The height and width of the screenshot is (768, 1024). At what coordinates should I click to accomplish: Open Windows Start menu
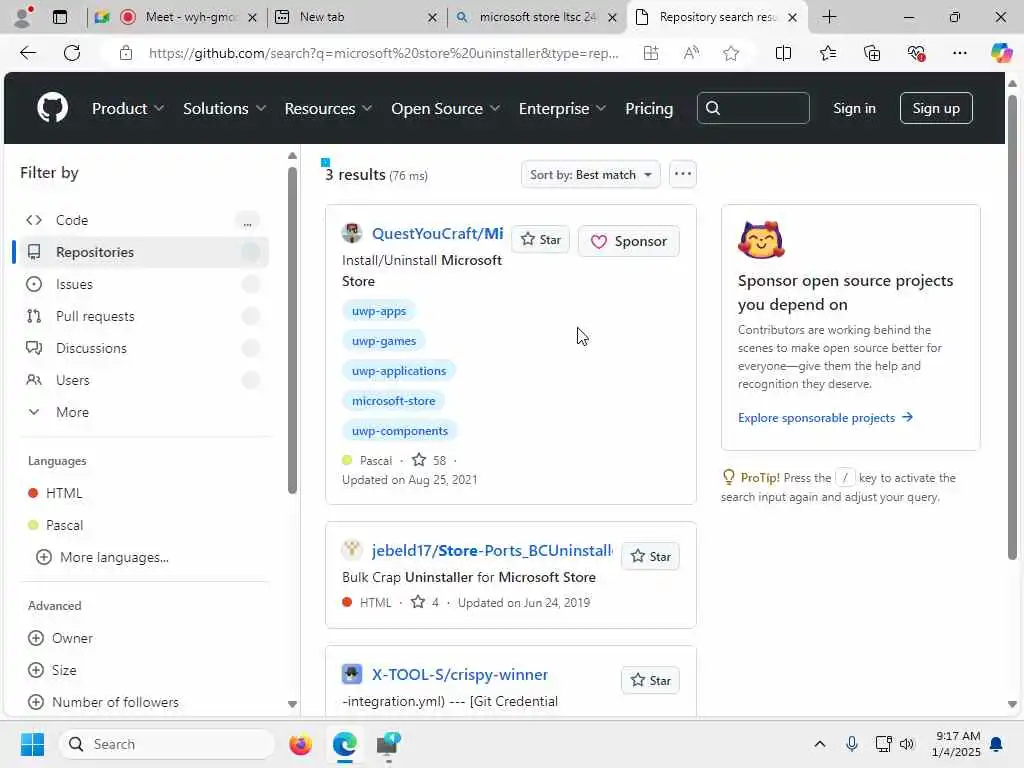[32, 744]
